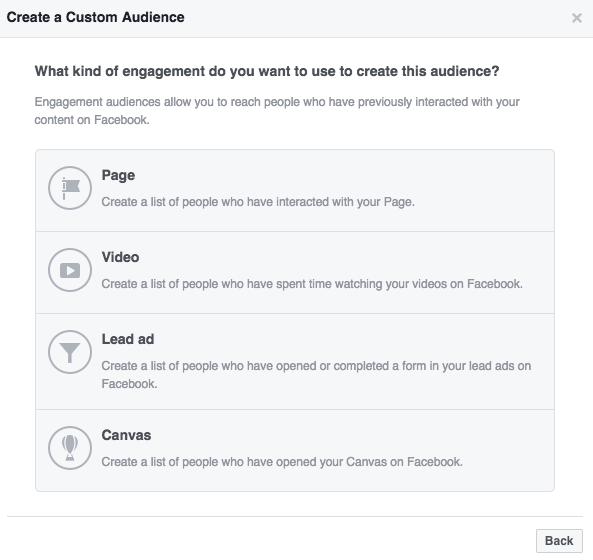
Task: Click the Page flag icon
Action: click(x=70, y=188)
